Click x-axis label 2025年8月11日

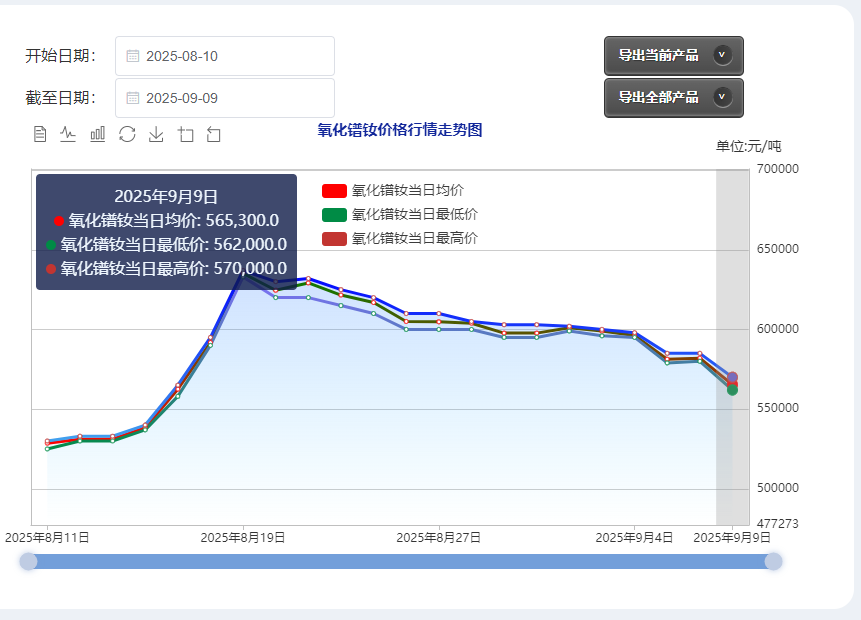47,538
